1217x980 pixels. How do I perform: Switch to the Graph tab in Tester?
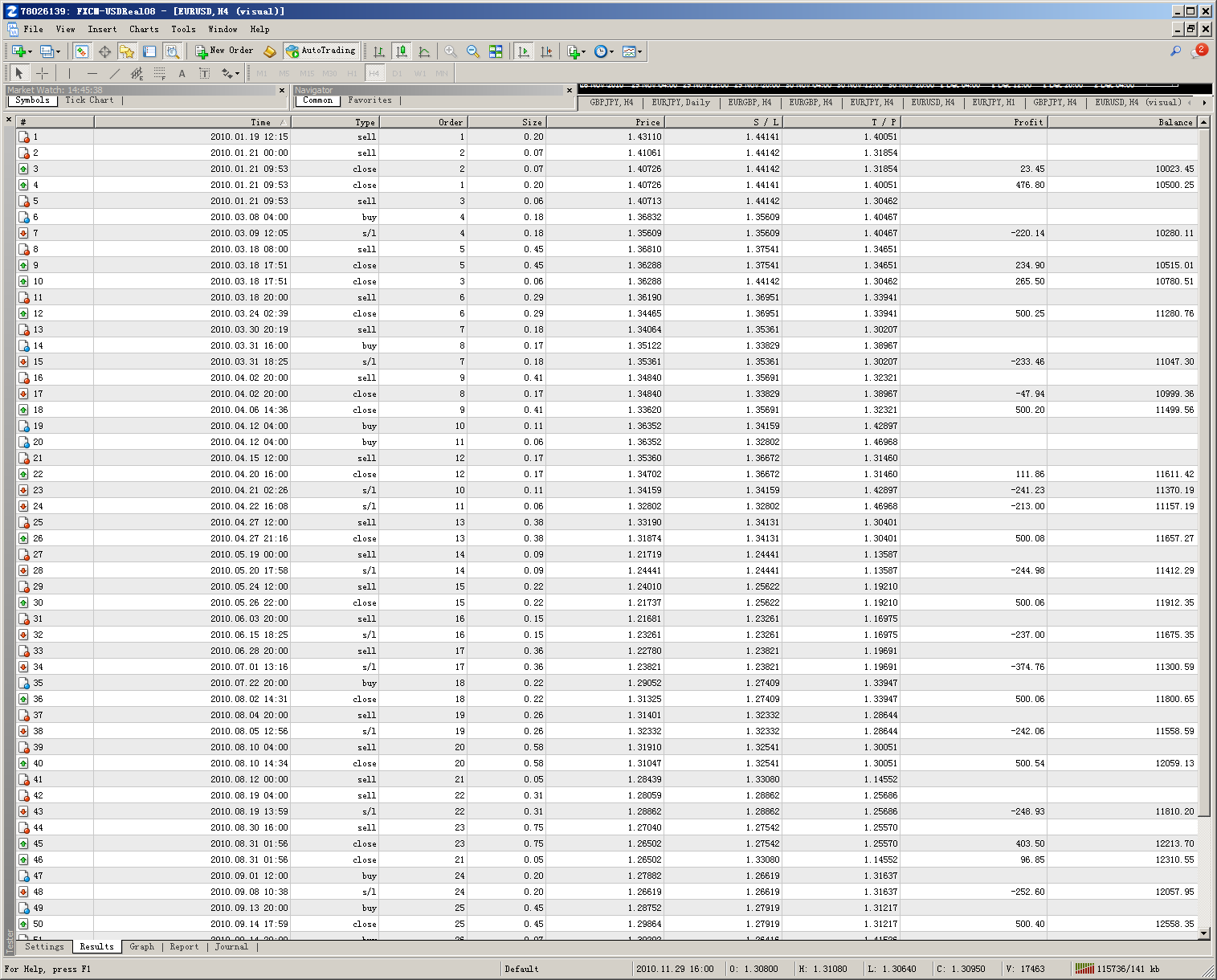pyautogui.click(x=142, y=947)
